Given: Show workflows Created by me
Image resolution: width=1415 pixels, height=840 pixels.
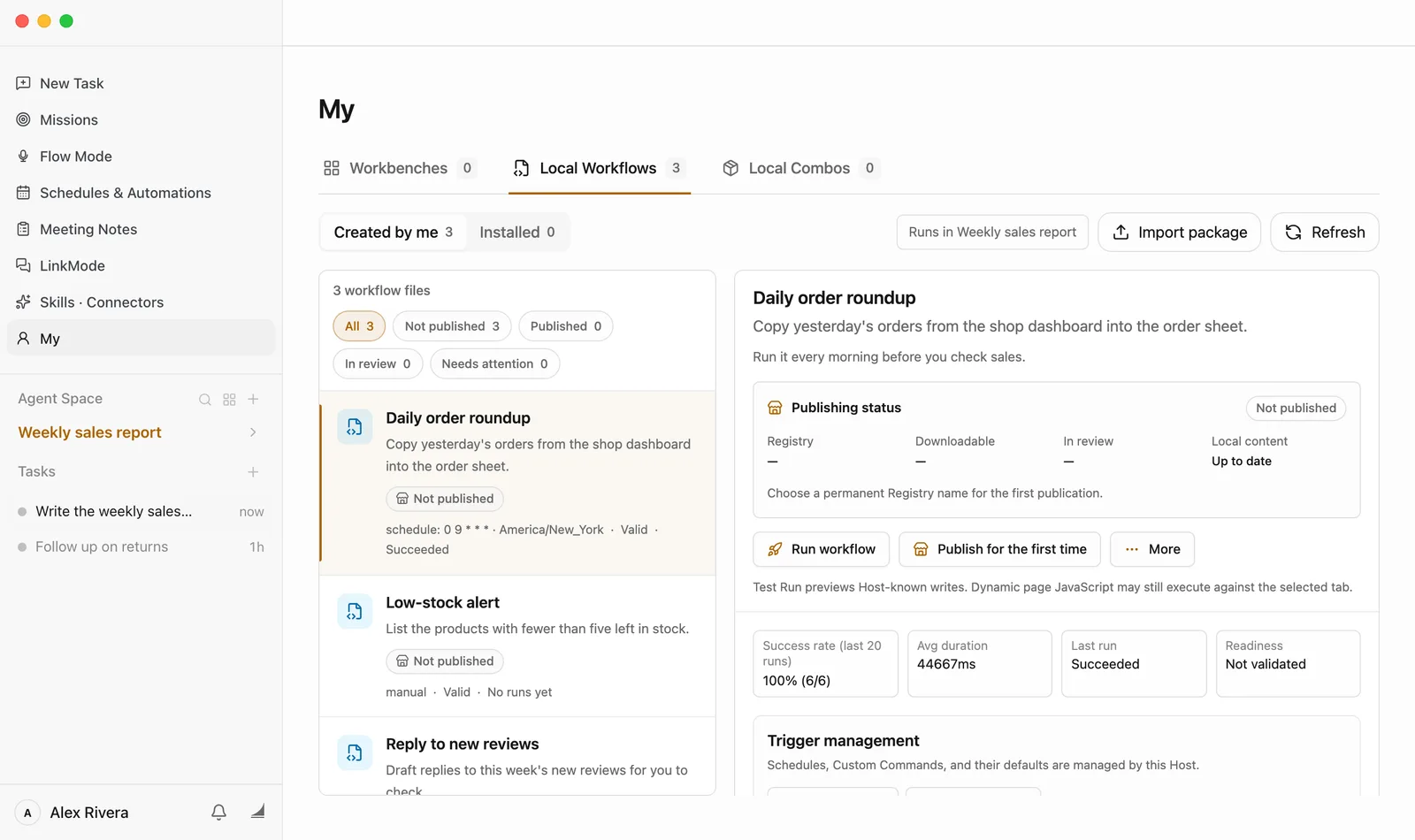Looking at the screenshot, I should [394, 232].
